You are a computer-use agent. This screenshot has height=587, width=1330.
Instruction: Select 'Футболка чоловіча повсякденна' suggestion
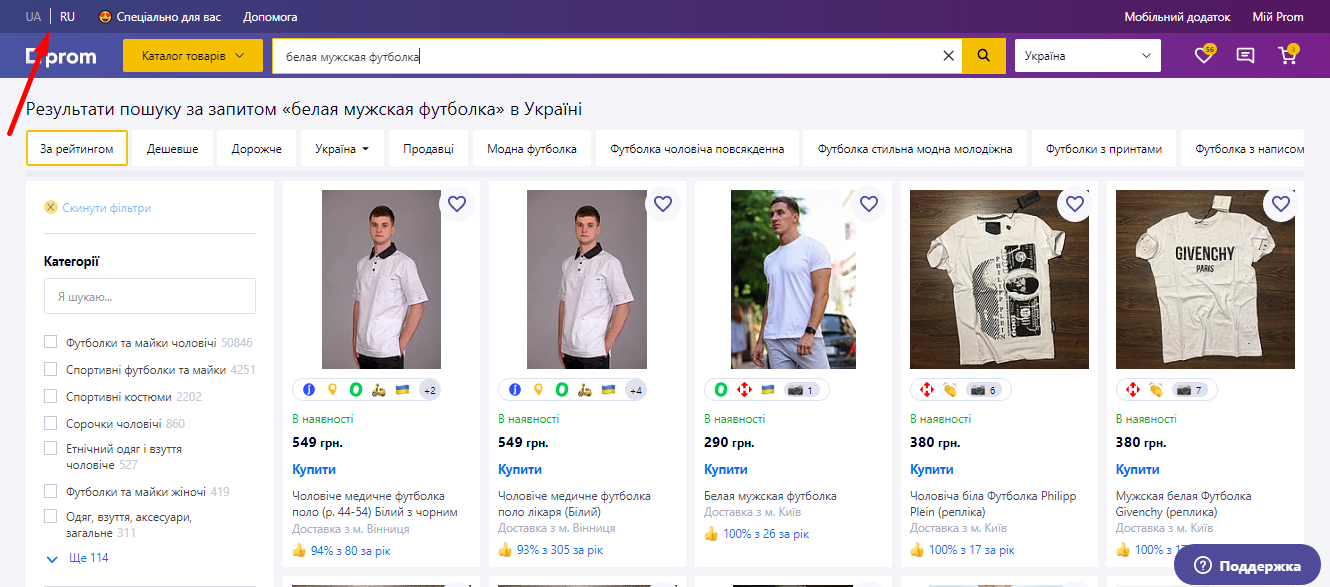pos(697,149)
